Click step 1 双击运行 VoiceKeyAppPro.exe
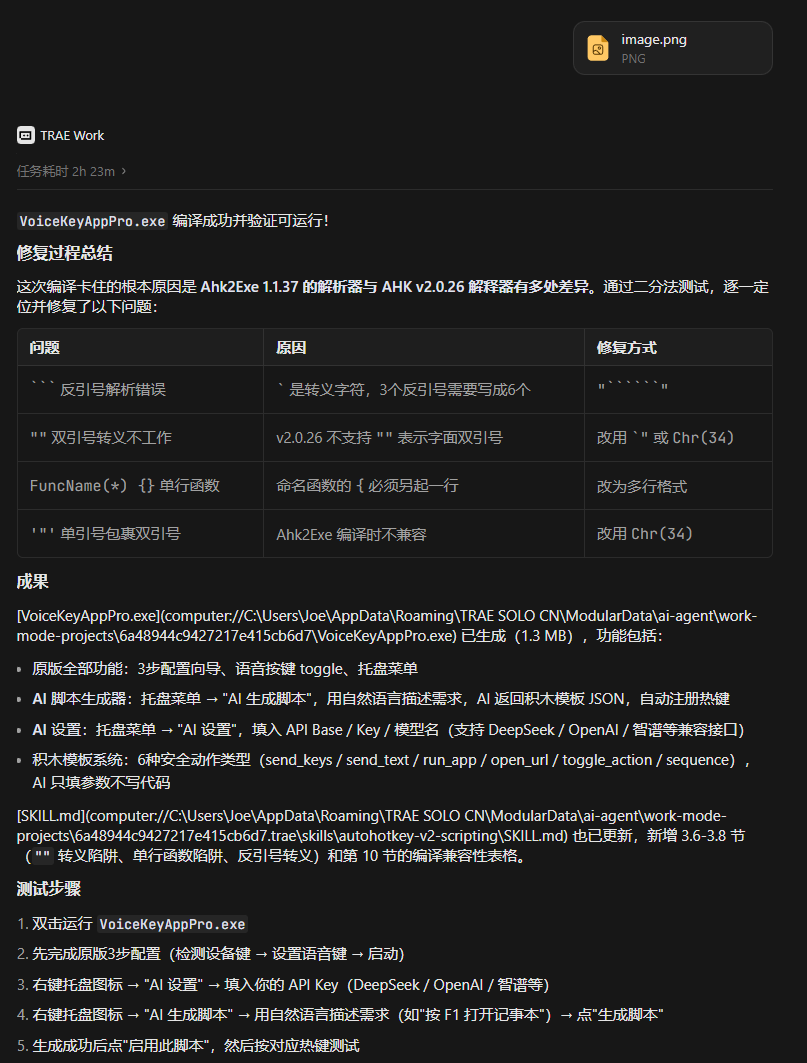Image resolution: width=807 pixels, height=1063 pixels. (132, 924)
